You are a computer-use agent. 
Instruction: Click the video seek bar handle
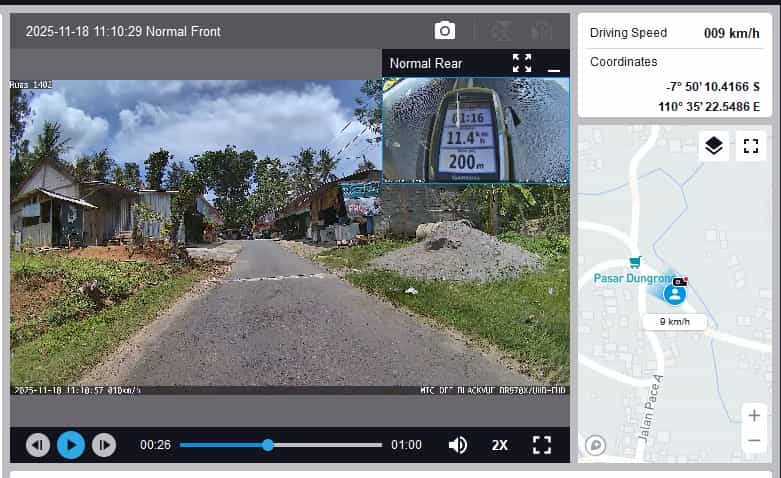[268, 445]
